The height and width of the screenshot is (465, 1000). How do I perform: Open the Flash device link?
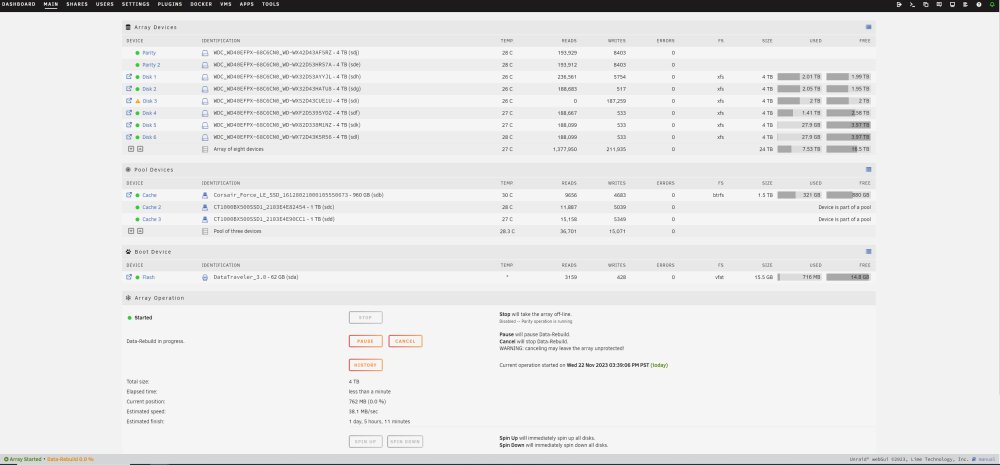[x=149, y=277]
